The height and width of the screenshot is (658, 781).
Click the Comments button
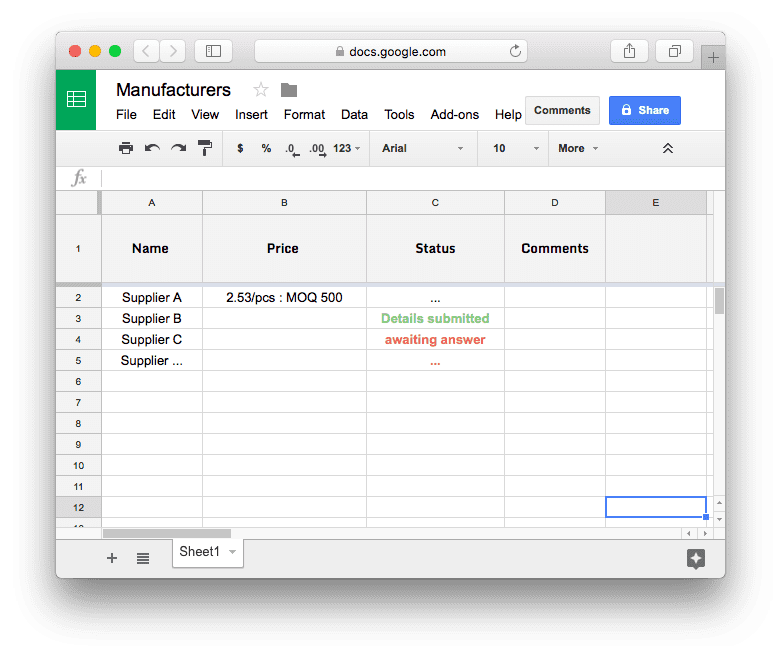pyautogui.click(x=562, y=110)
